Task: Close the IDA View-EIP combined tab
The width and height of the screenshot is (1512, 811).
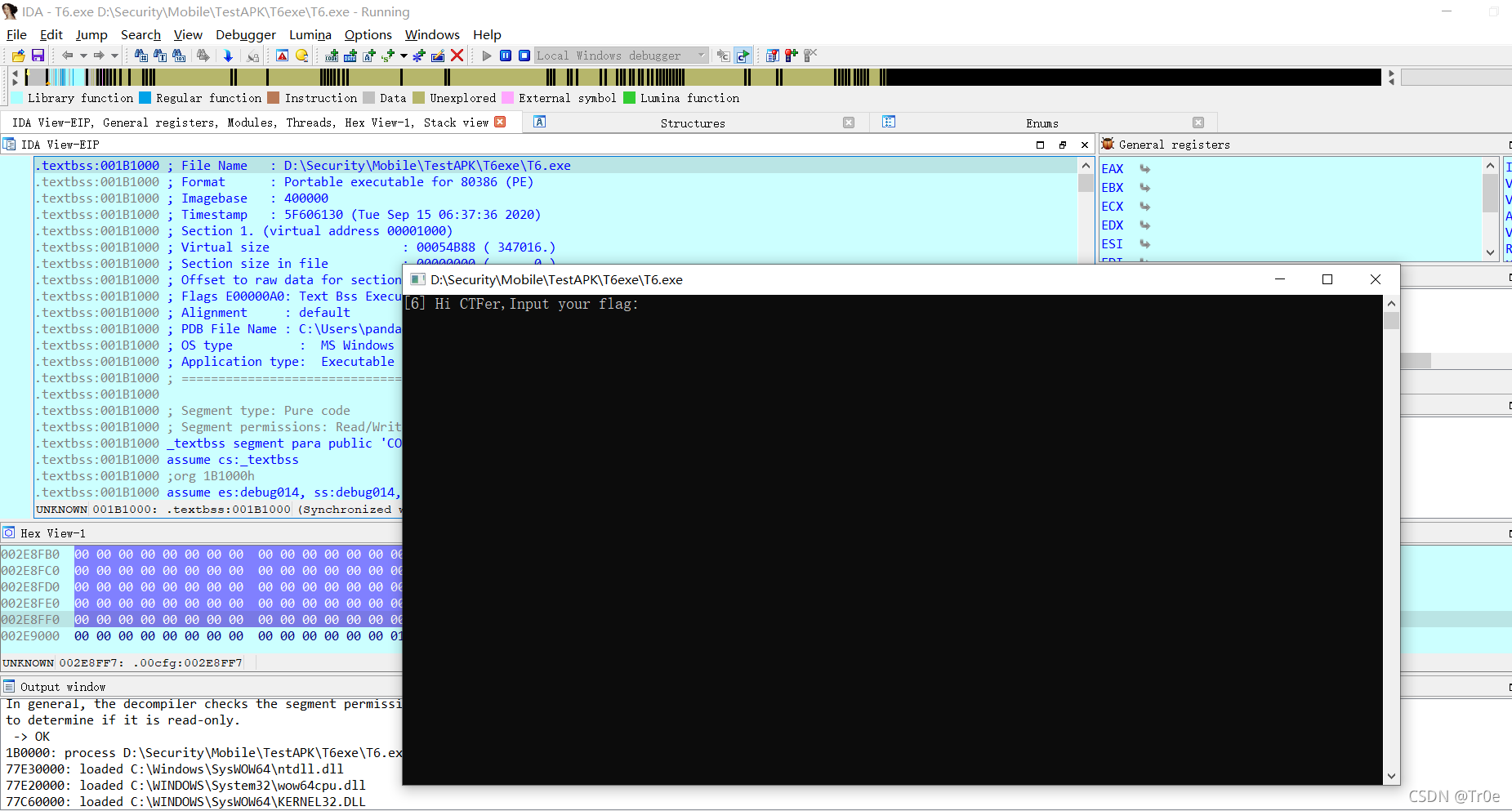Action: point(500,122)
